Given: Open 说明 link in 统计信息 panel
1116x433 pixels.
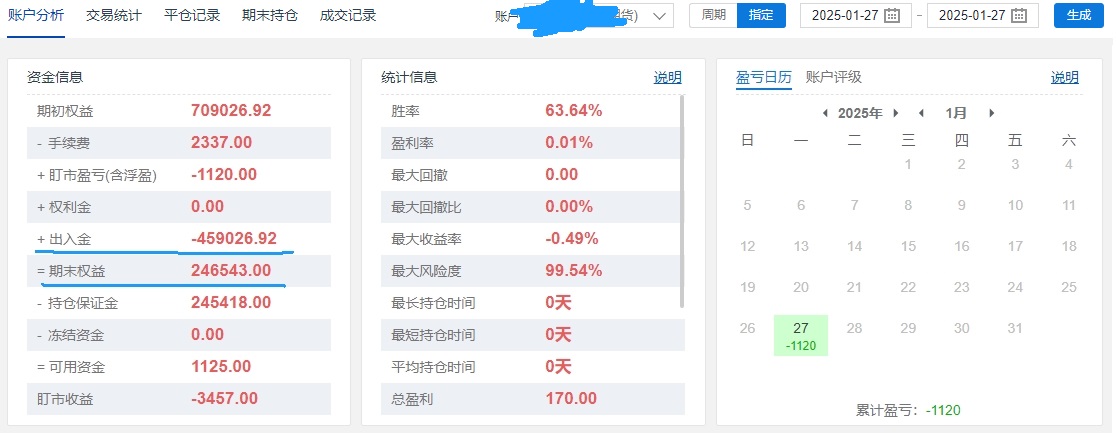Looking at the screenshot, I should point(668,78).
